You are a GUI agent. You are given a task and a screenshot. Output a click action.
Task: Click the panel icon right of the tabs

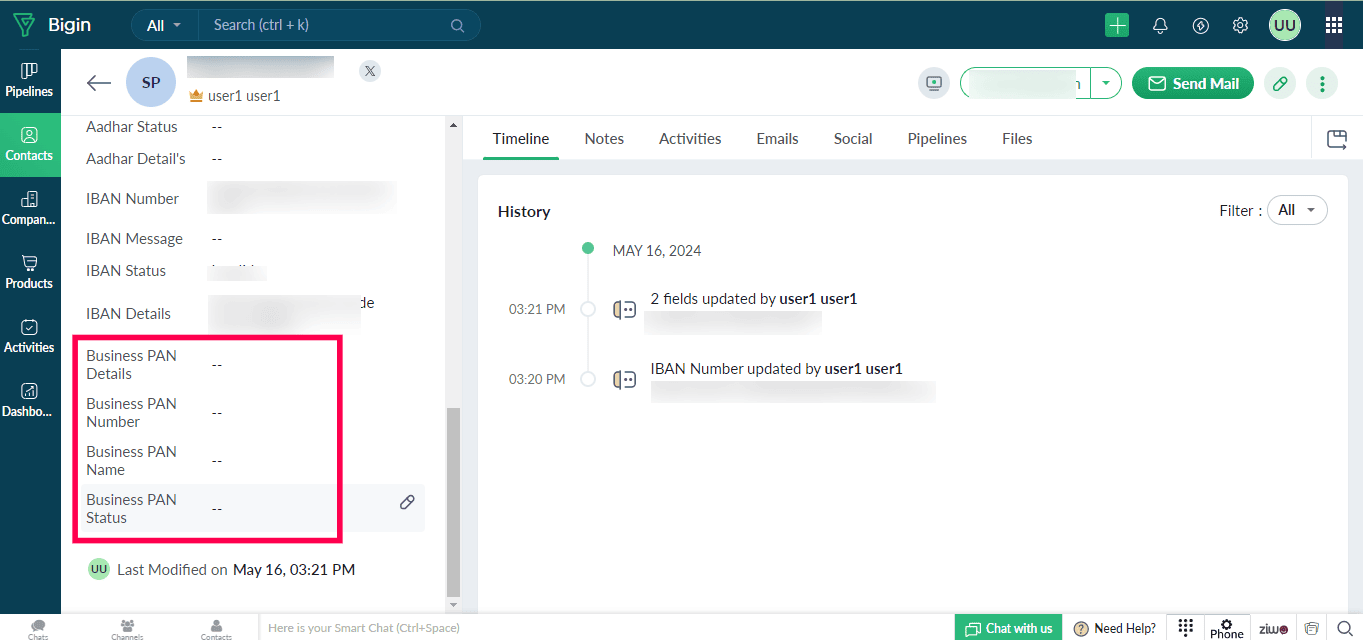pyautogui.click(x=1337, y=139)
